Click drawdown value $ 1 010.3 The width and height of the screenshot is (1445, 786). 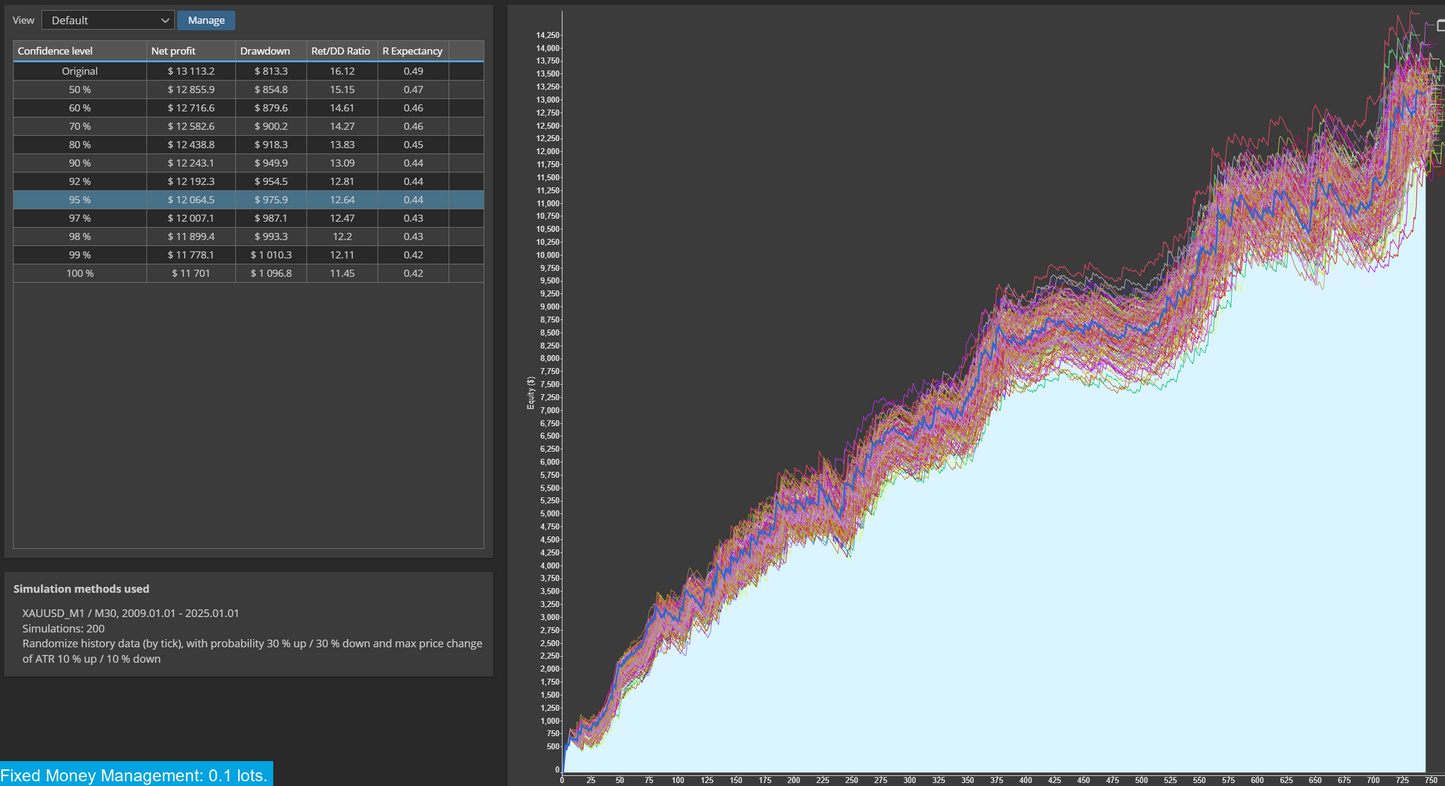(x=271, y=255)
